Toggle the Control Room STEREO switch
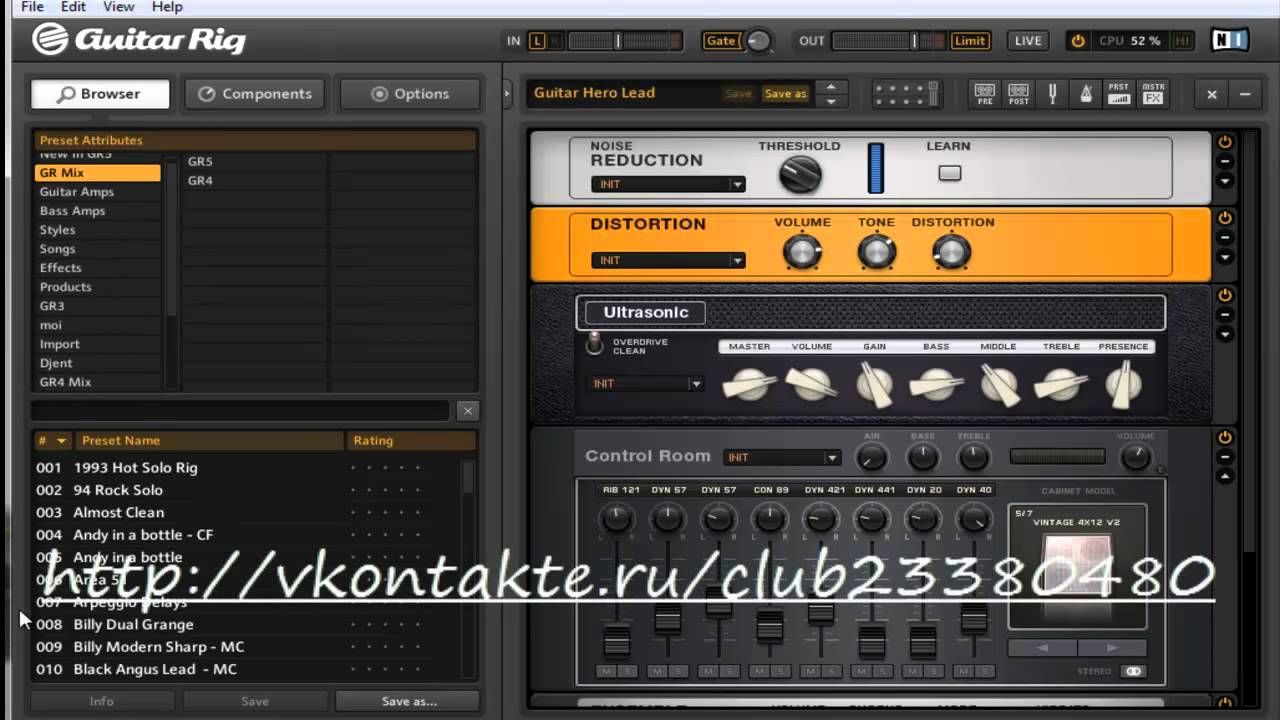Image resolution: width=1280 pixels, height=720 pixels. [1133, 672]
